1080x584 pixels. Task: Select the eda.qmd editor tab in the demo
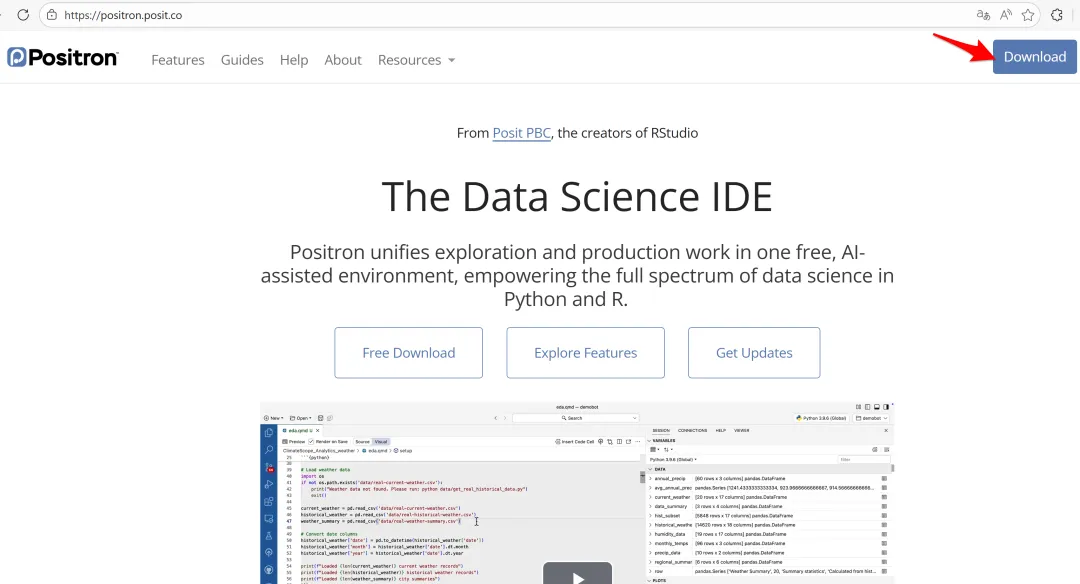298,430
